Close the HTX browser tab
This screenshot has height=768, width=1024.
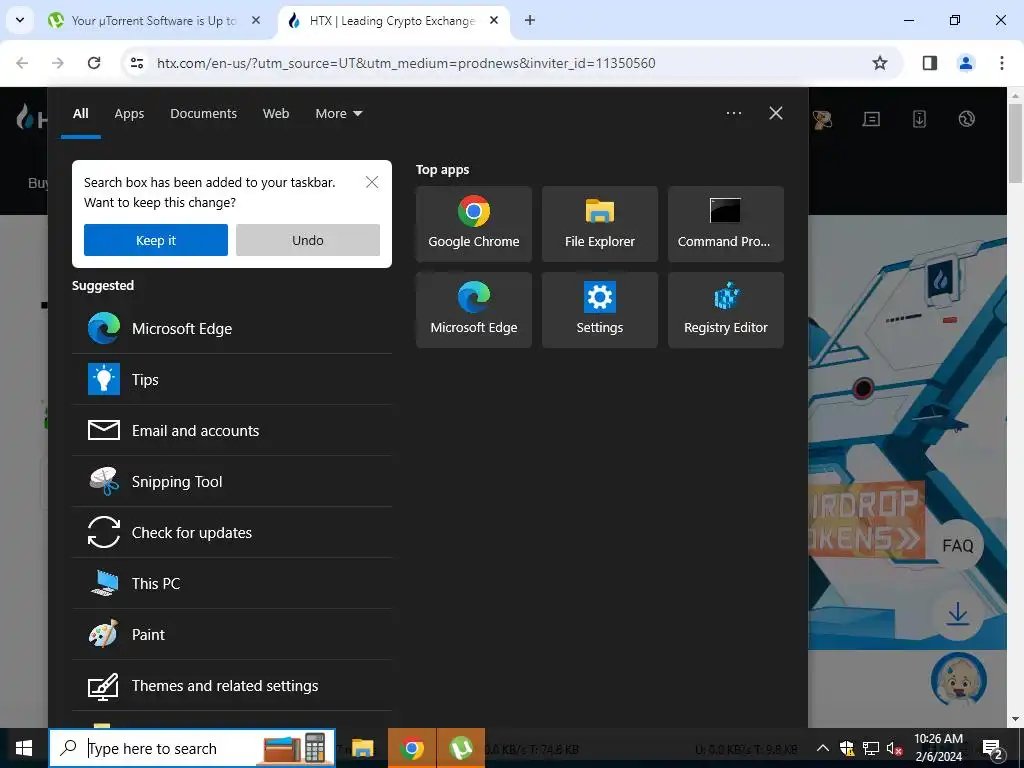(494, 20)
